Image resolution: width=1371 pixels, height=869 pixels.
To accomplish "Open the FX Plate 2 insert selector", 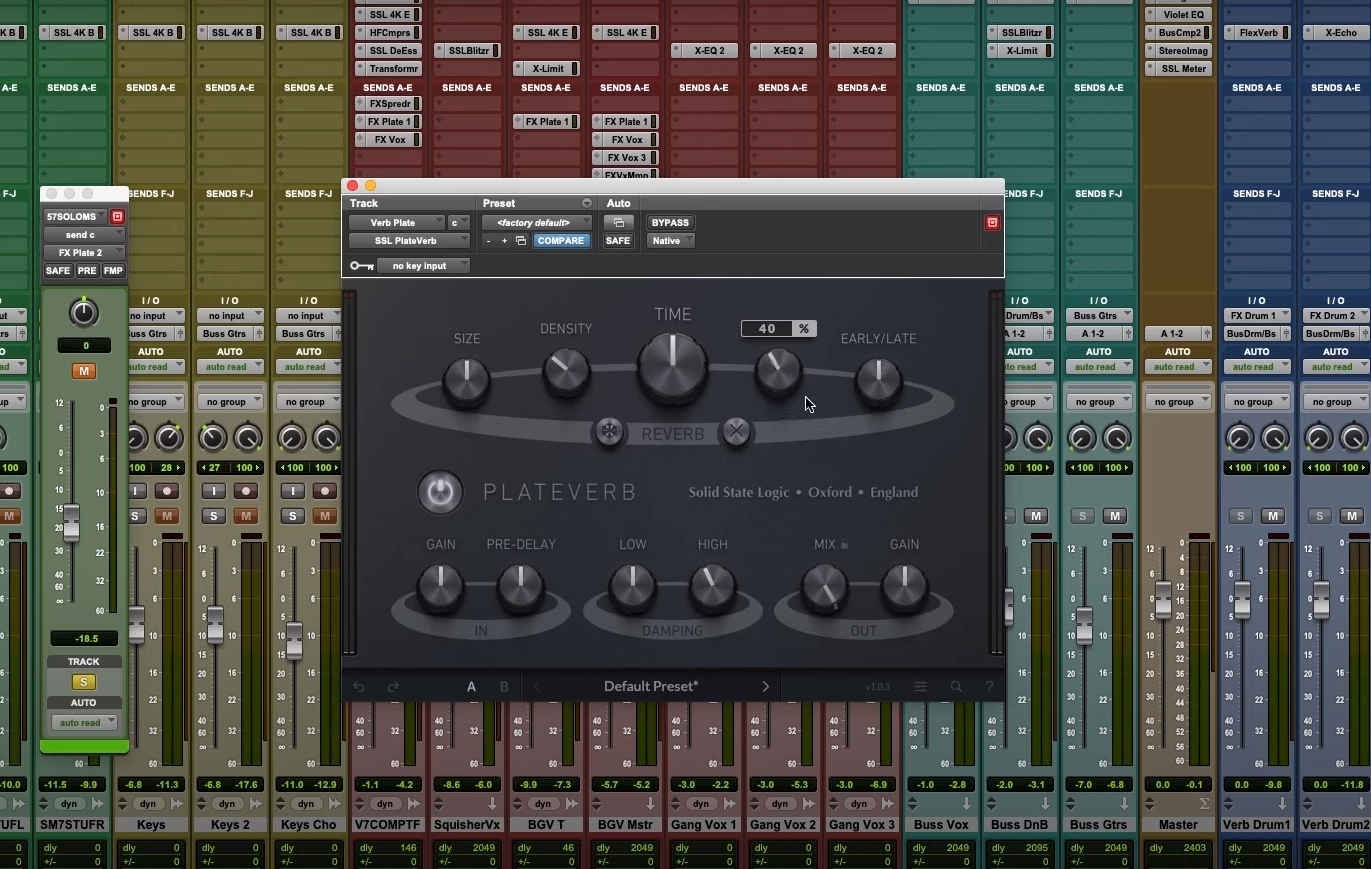I will [x=83, y=252].
